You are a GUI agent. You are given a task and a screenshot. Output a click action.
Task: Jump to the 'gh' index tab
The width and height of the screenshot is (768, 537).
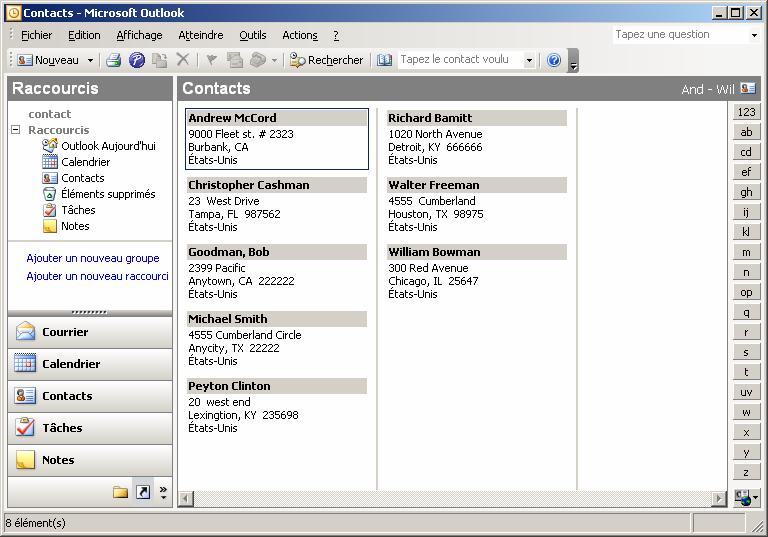(746, 192)
